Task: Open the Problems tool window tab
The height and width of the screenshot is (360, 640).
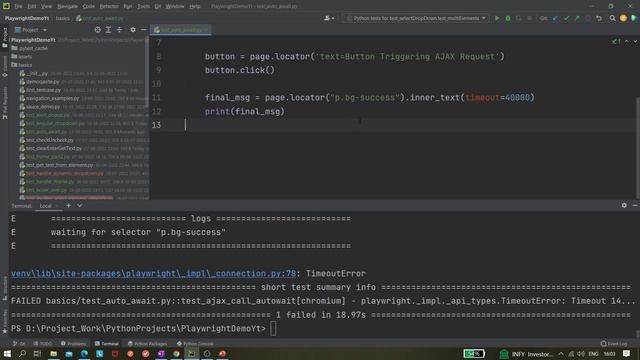Action: (x=73, y=344)
